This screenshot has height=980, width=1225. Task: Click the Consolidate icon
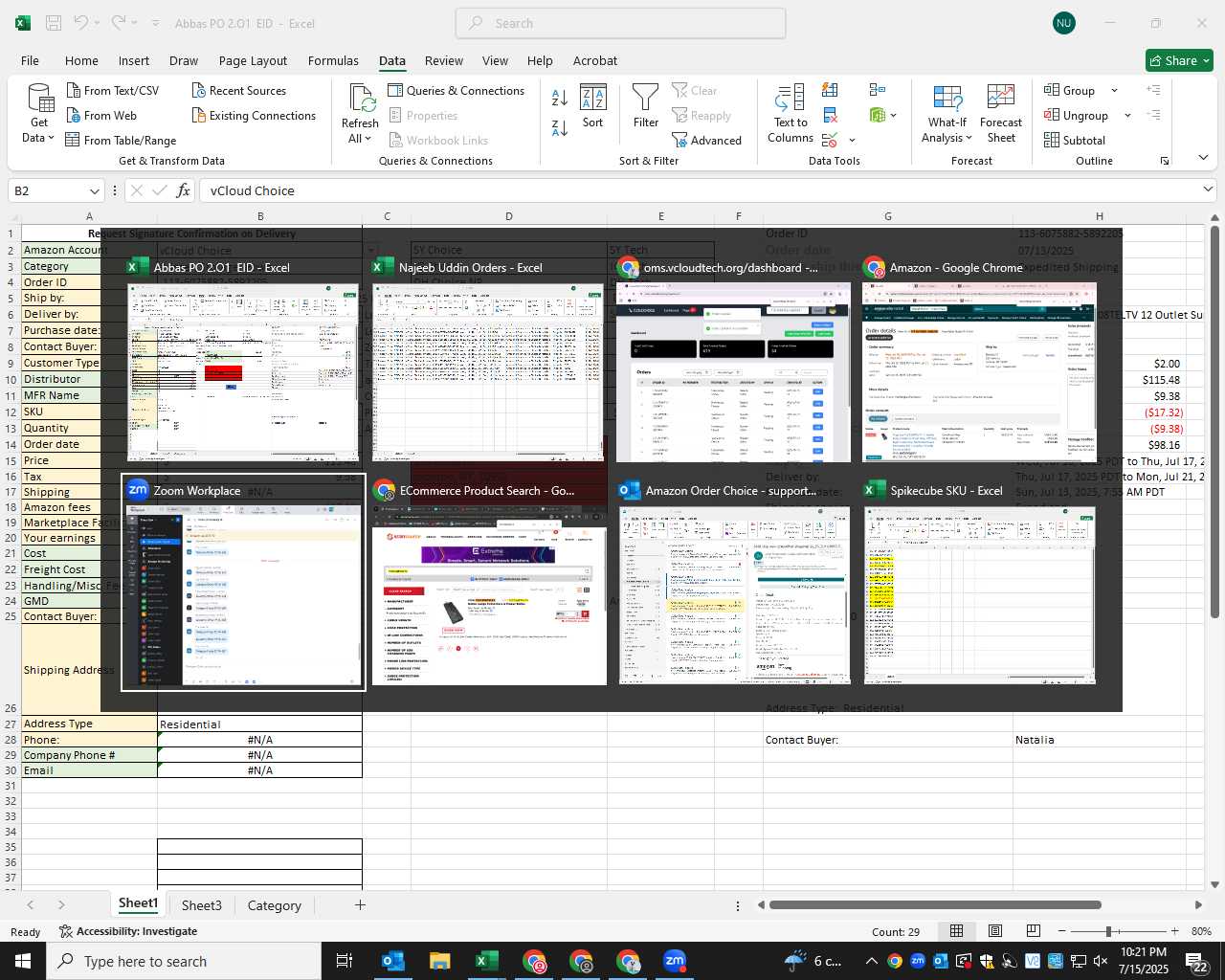878,90
